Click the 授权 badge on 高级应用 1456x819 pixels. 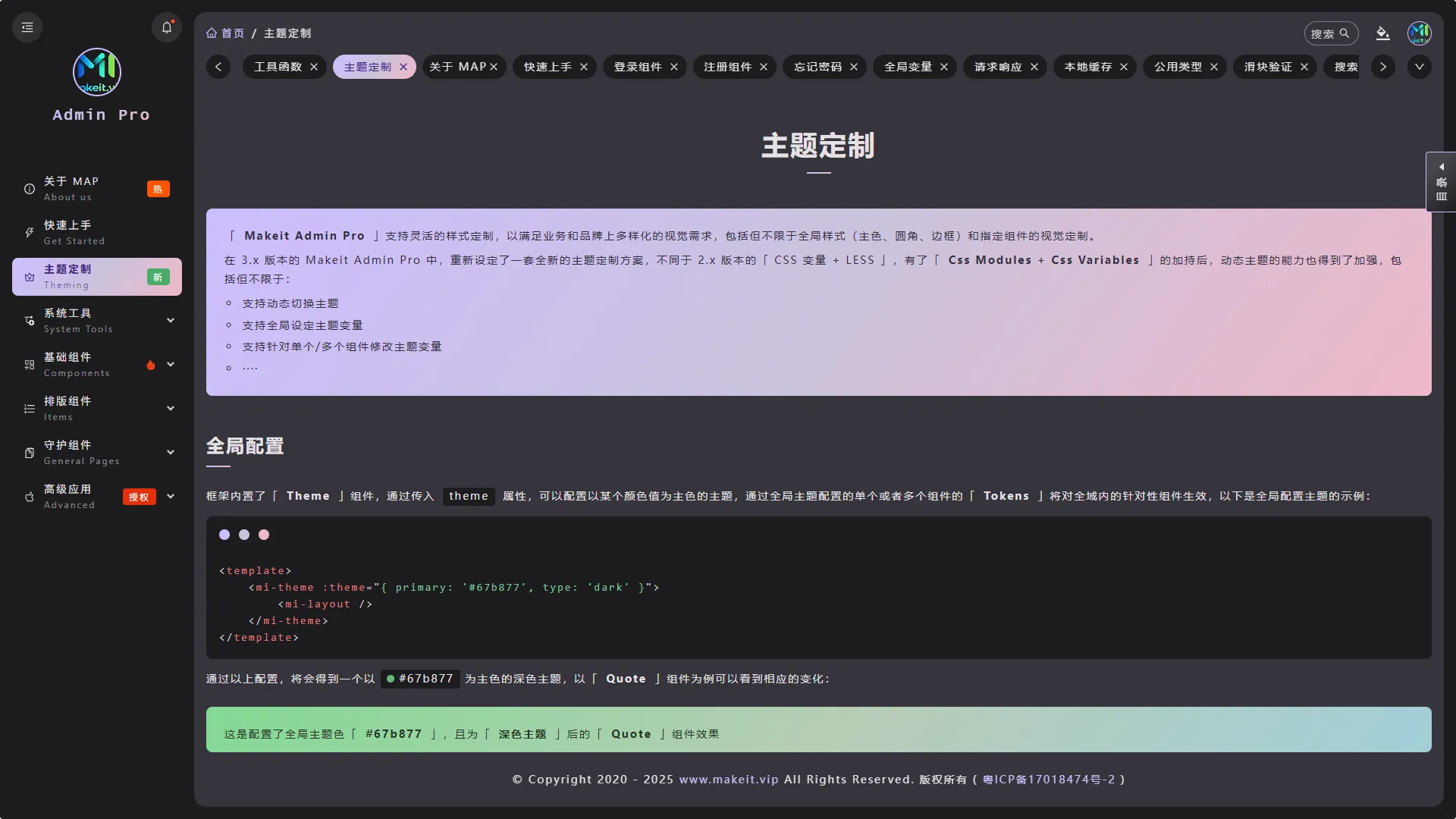coord(139,497)
